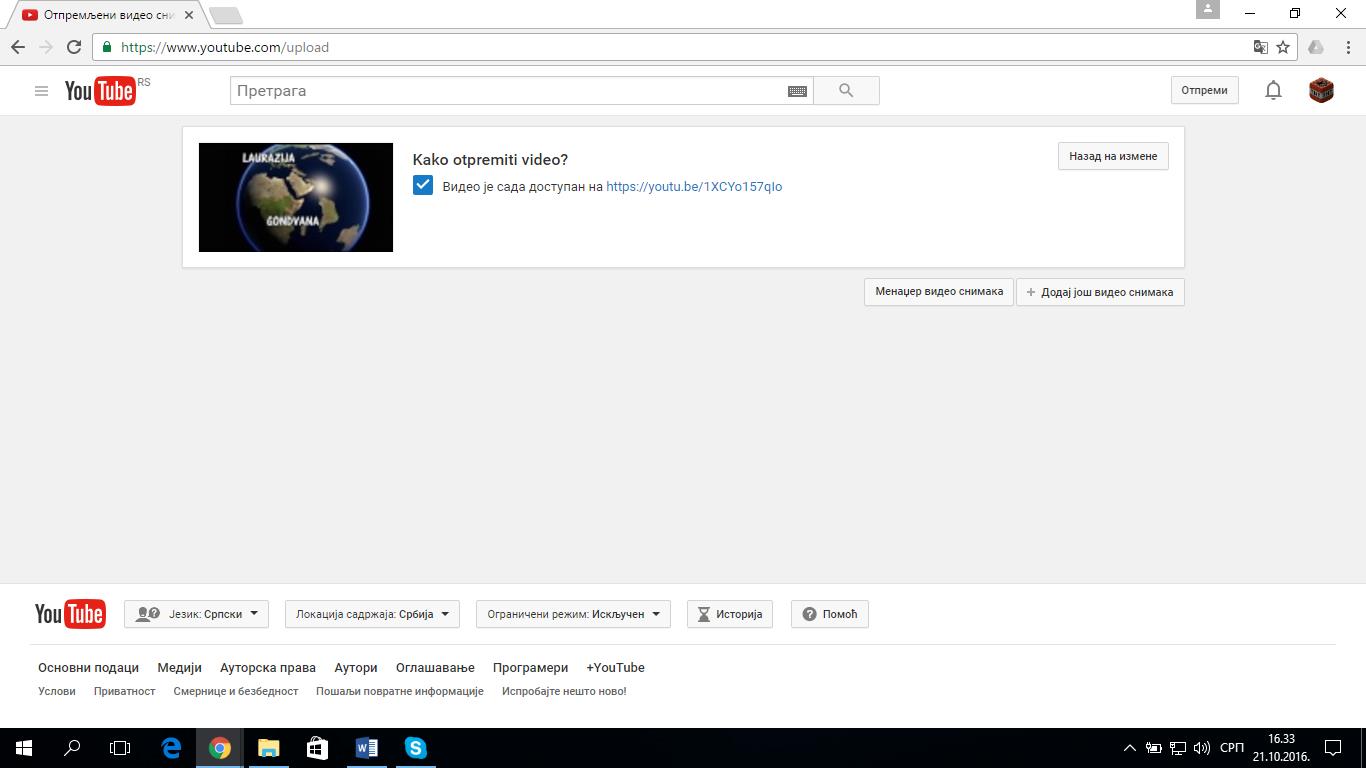Open the uploaded video thumbnail
The image size is (1366, 768).
pos(296,197)
